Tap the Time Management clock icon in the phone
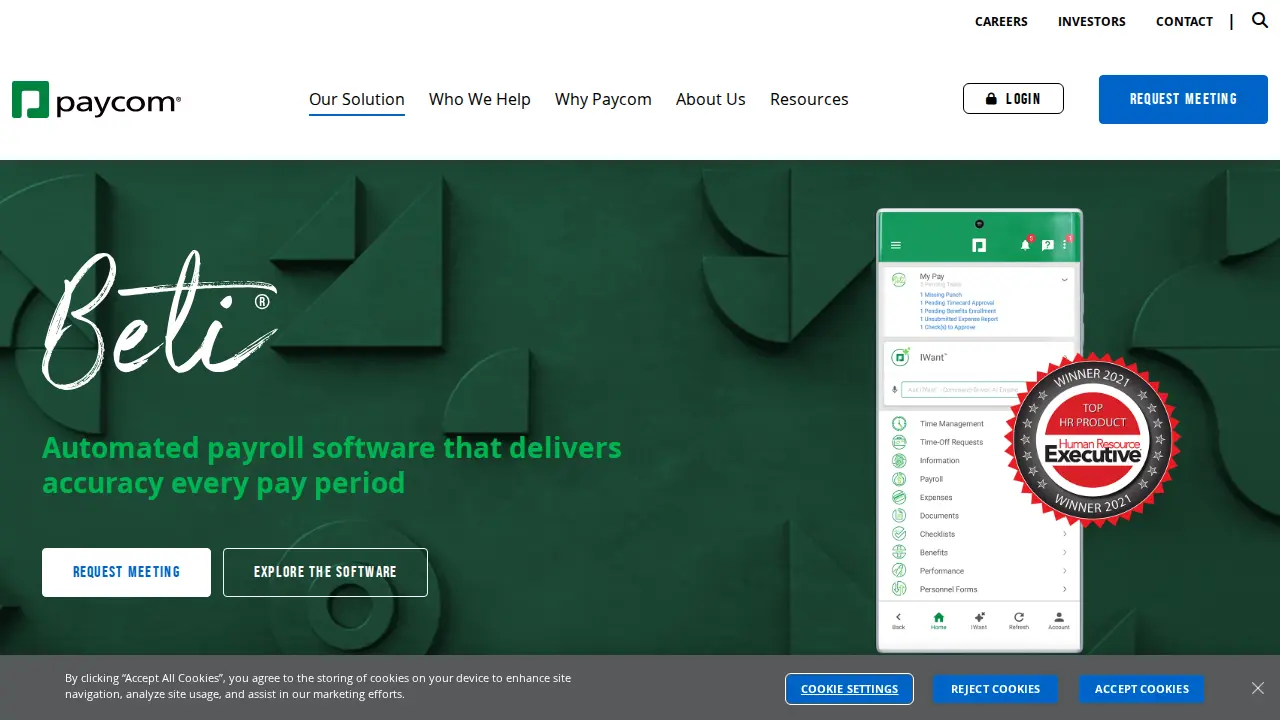 pyautogui.click(x=899, y=424)
